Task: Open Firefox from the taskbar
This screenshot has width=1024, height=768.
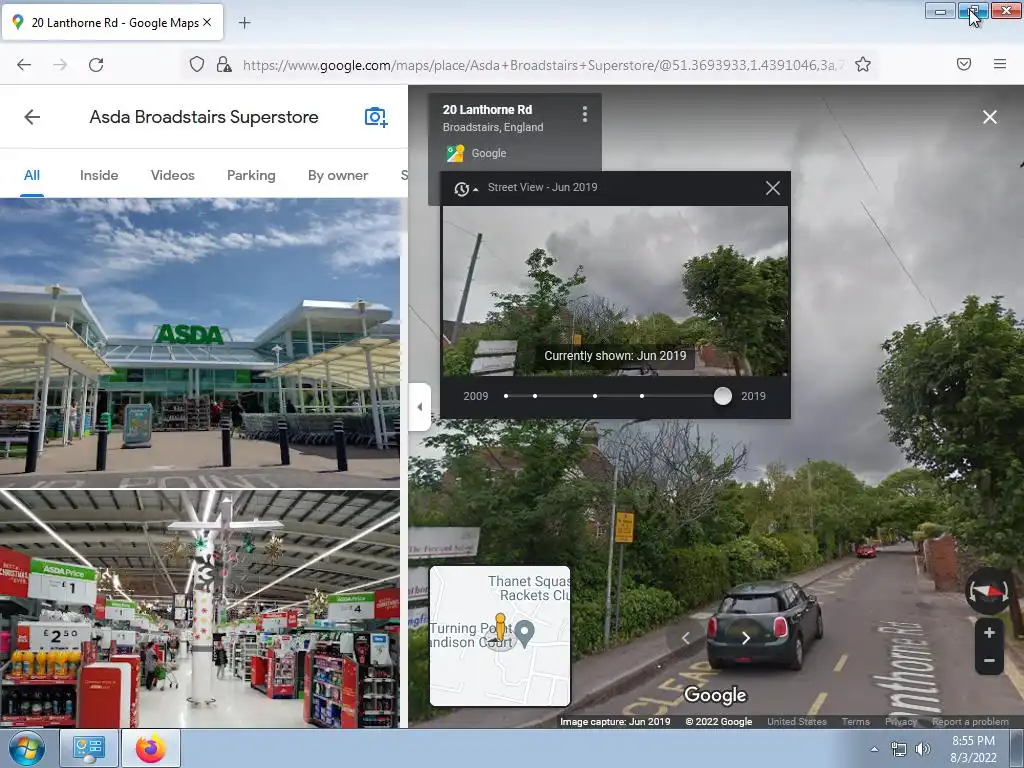Action: click(151, 748)
